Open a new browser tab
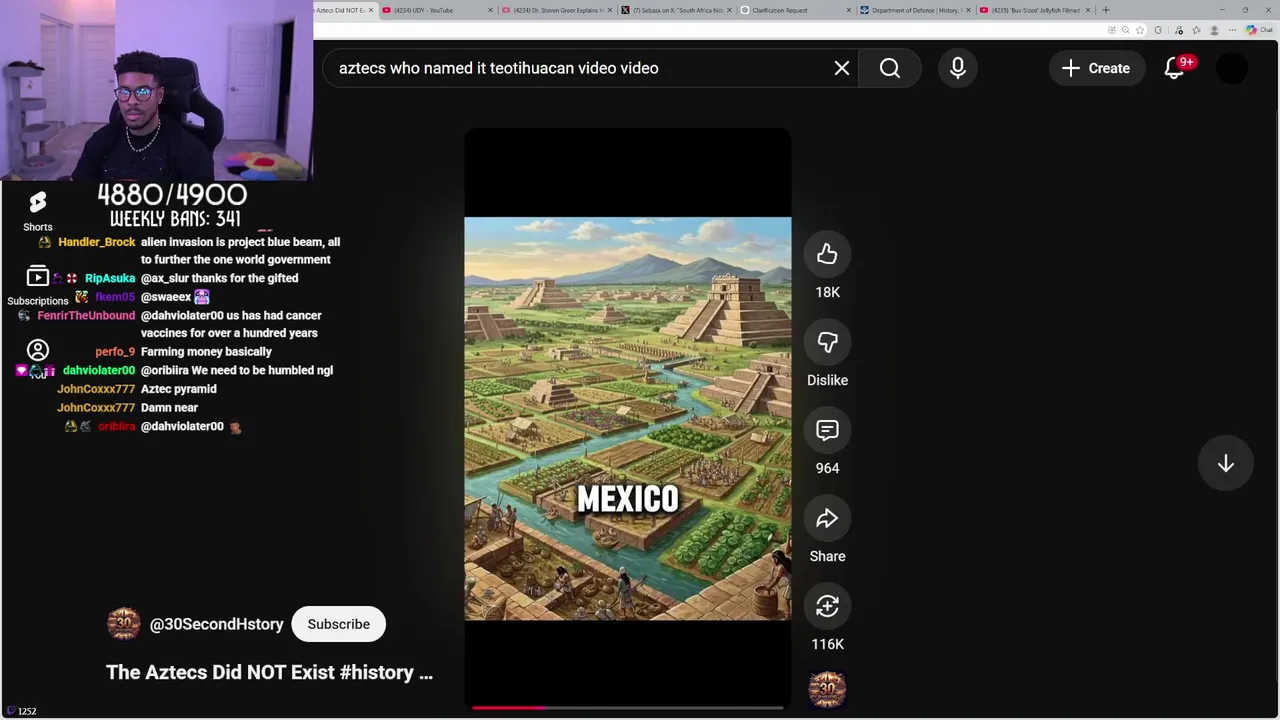 click(1105, 10)
